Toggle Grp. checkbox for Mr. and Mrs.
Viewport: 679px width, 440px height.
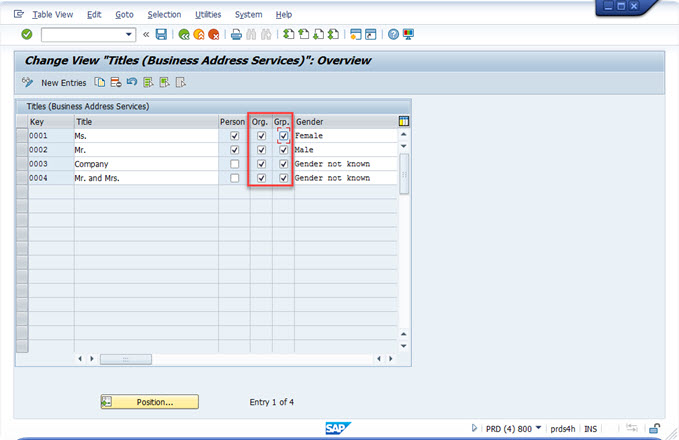coord(283,178)
